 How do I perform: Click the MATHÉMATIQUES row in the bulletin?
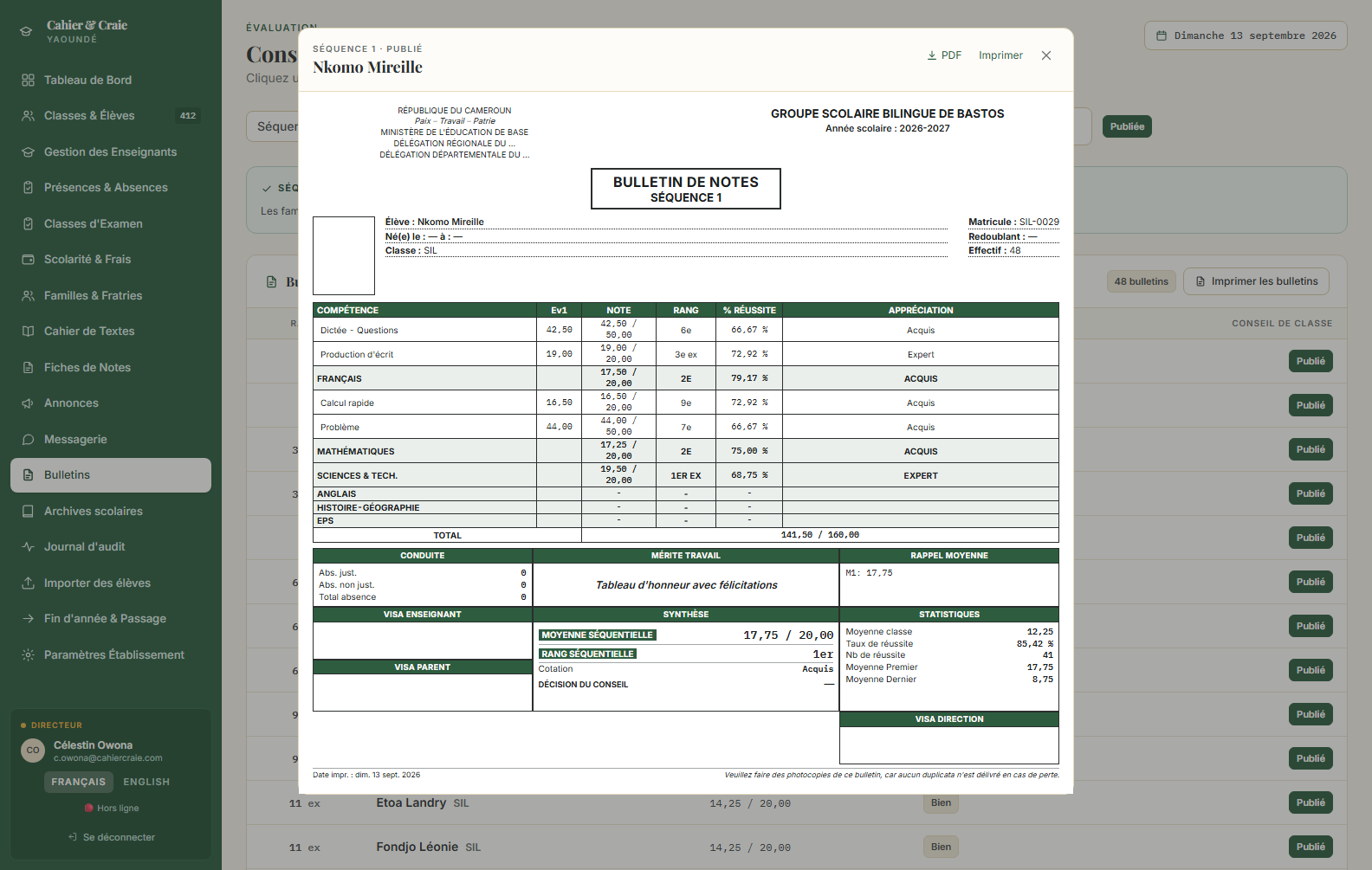686,451
